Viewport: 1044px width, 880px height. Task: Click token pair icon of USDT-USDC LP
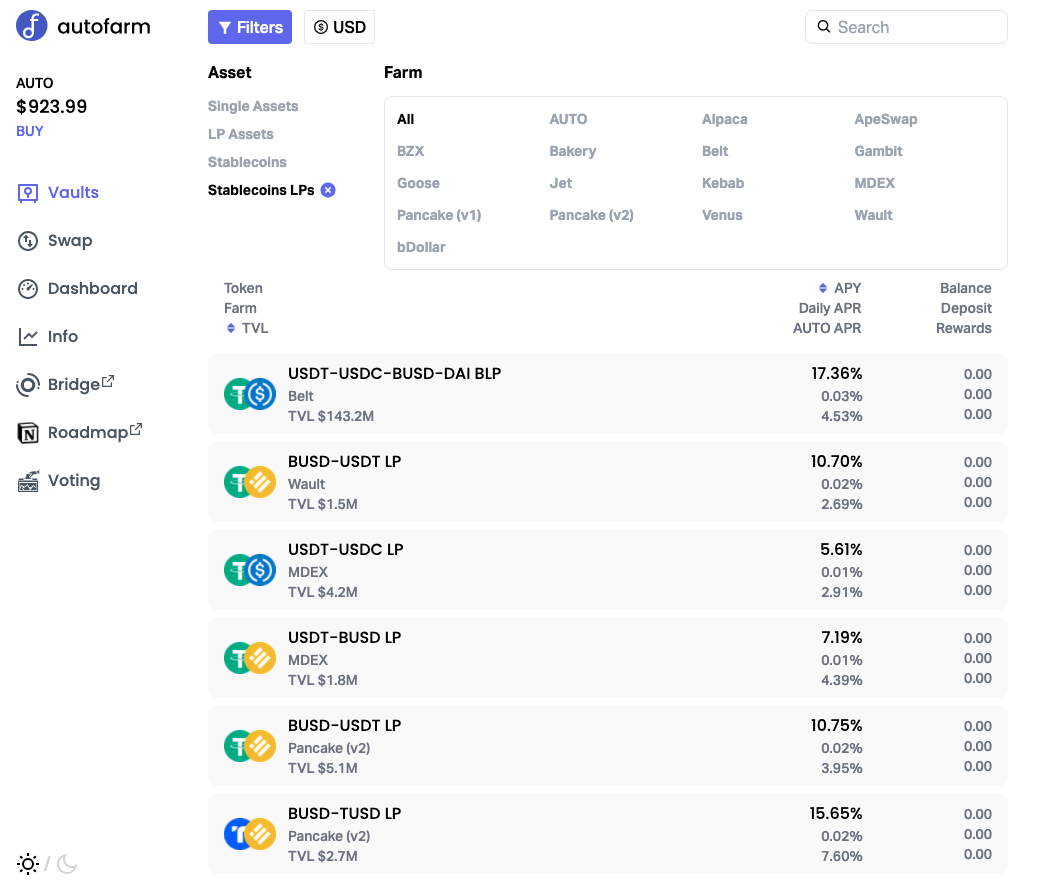[250, 570]
